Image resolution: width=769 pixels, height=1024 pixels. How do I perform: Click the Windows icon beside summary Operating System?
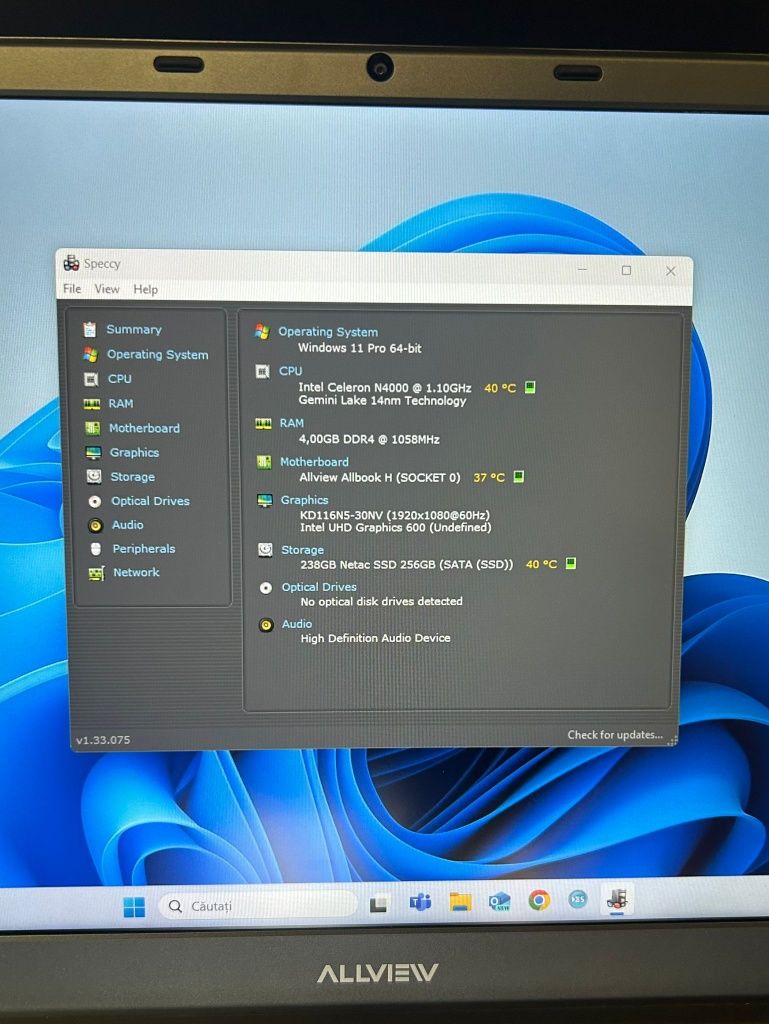pos(262,332)
